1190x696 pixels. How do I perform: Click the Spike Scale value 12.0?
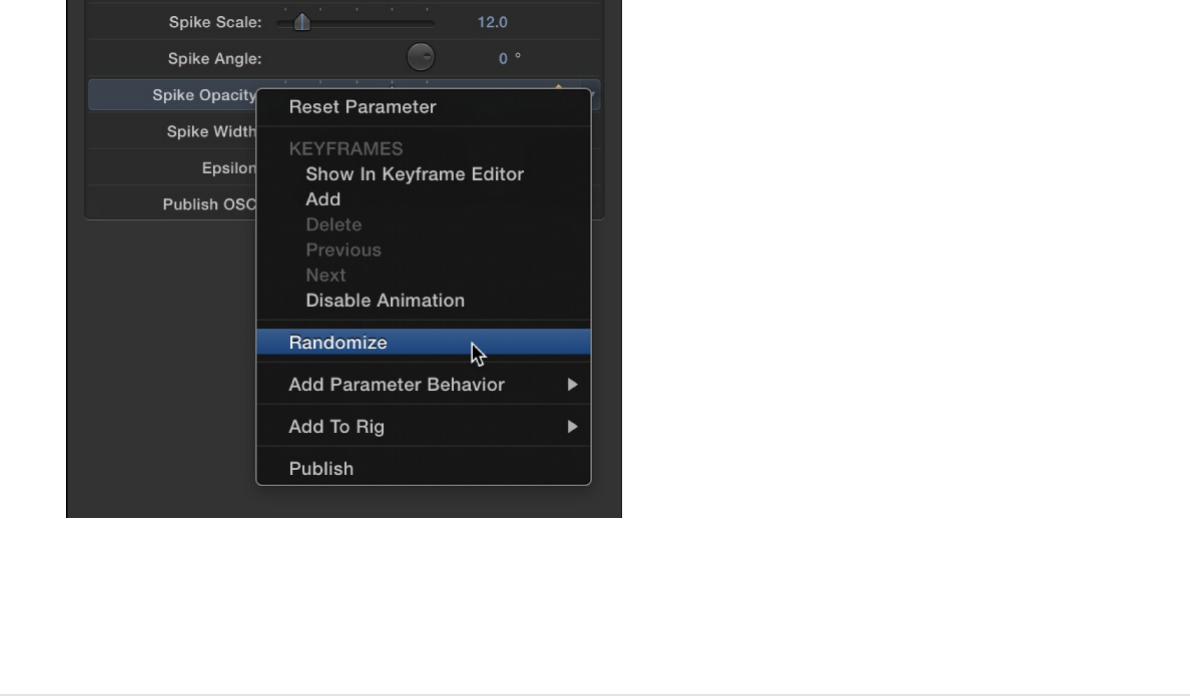[x=492, y=22]
